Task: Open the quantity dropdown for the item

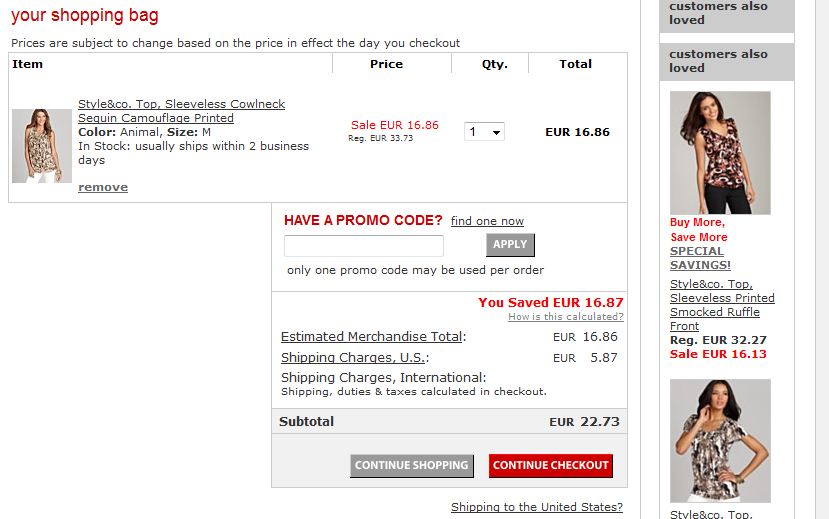Action: tap(484, 132)
